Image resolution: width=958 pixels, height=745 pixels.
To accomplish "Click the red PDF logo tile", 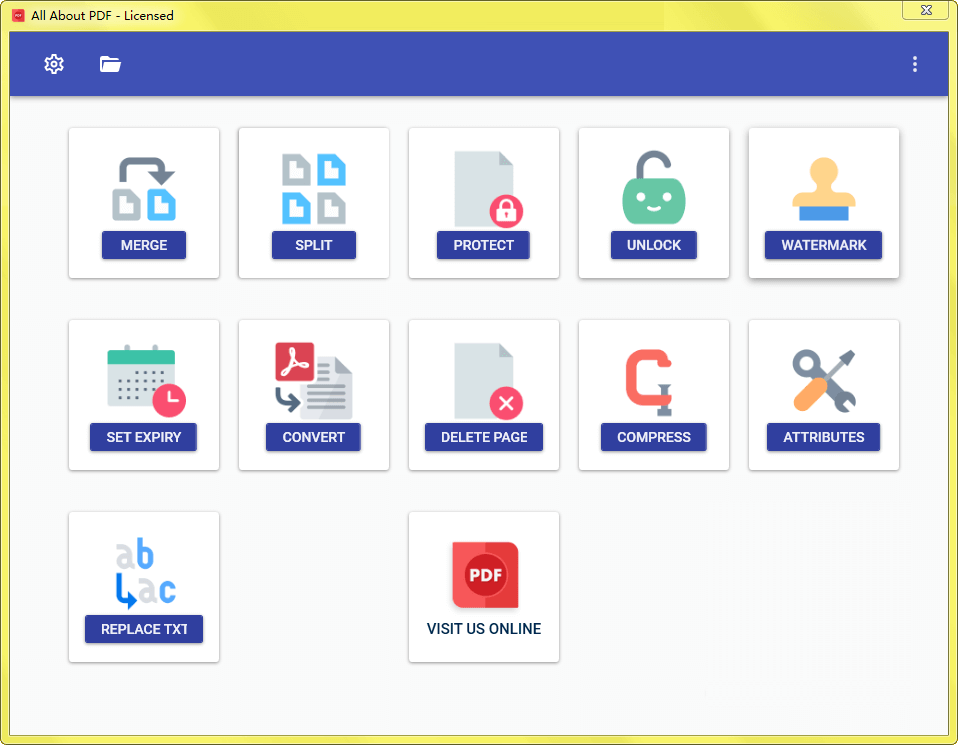I will pos(485,575).
